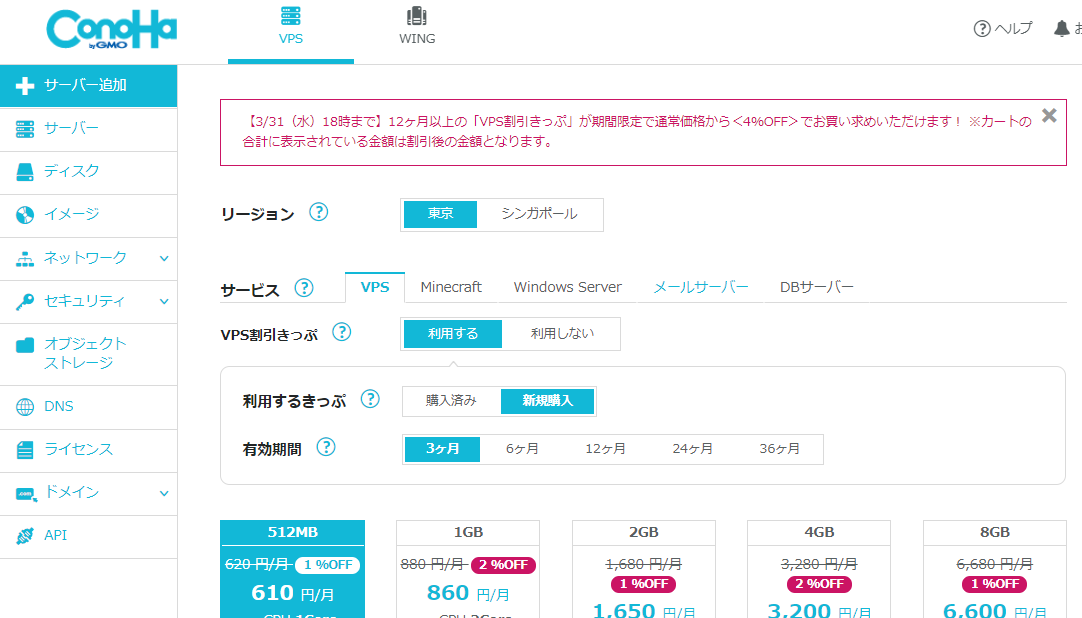Click the ConoHa by GMO logo

pyautogui.click(x=111, y=30)
